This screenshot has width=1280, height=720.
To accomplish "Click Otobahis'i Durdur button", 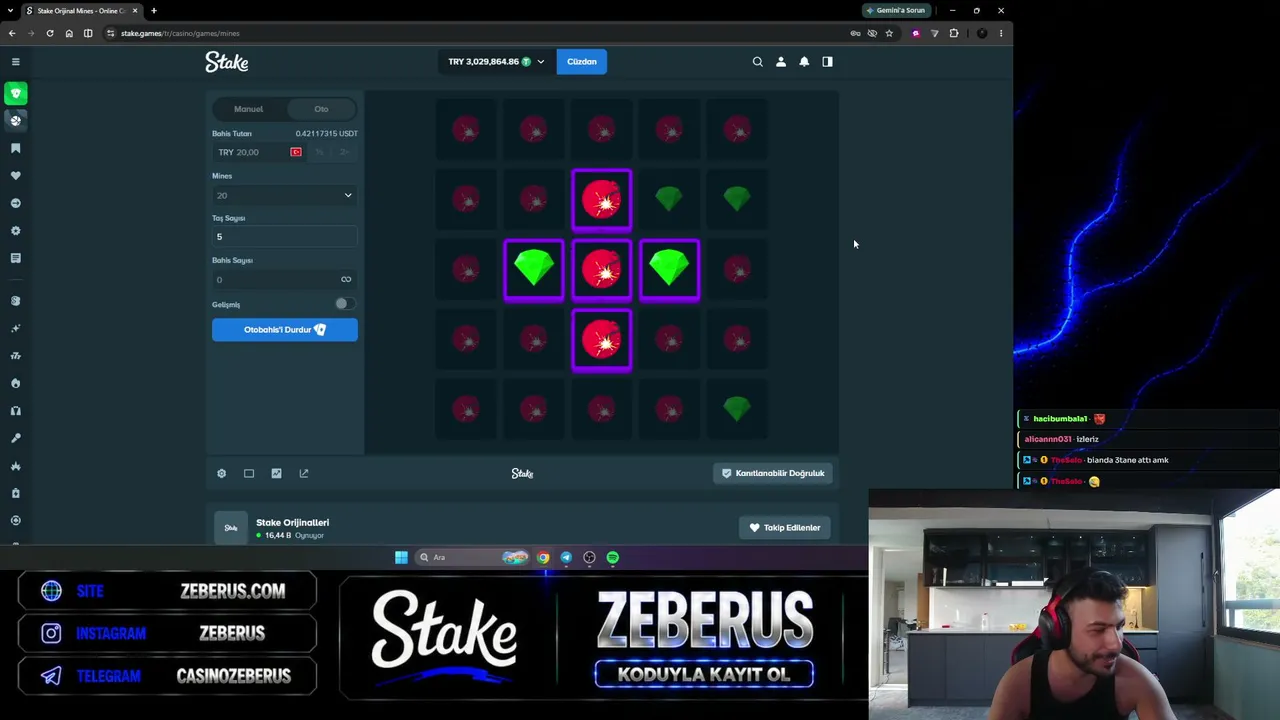I will [285, 330].
